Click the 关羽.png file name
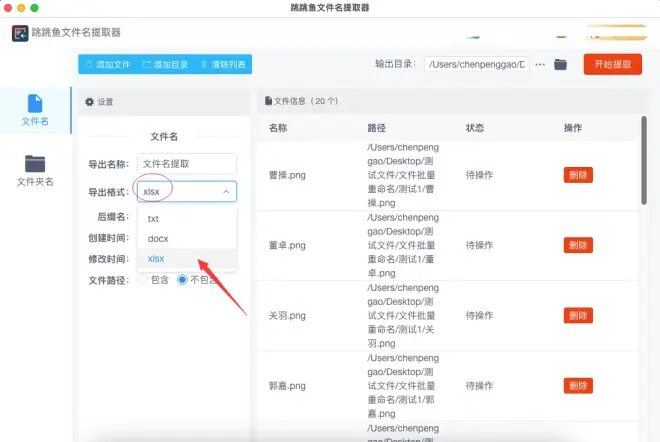Viewport: 660px width, 442px height. click(287, 316)
